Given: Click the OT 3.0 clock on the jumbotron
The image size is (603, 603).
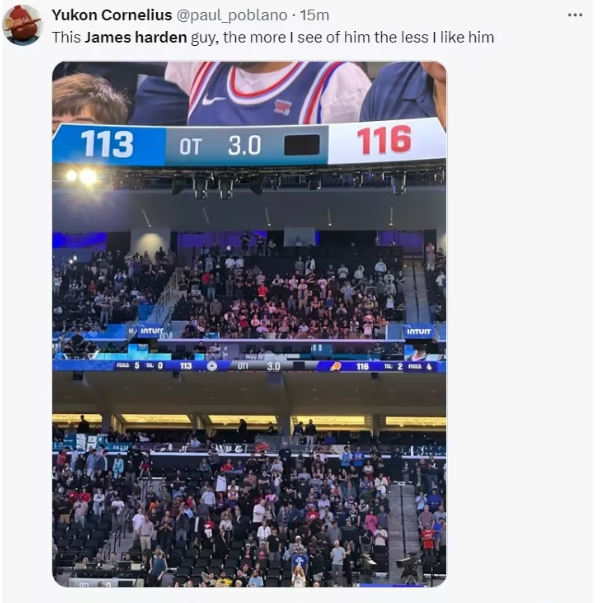Looking at the screenshot, I should (x=220, y=146).
